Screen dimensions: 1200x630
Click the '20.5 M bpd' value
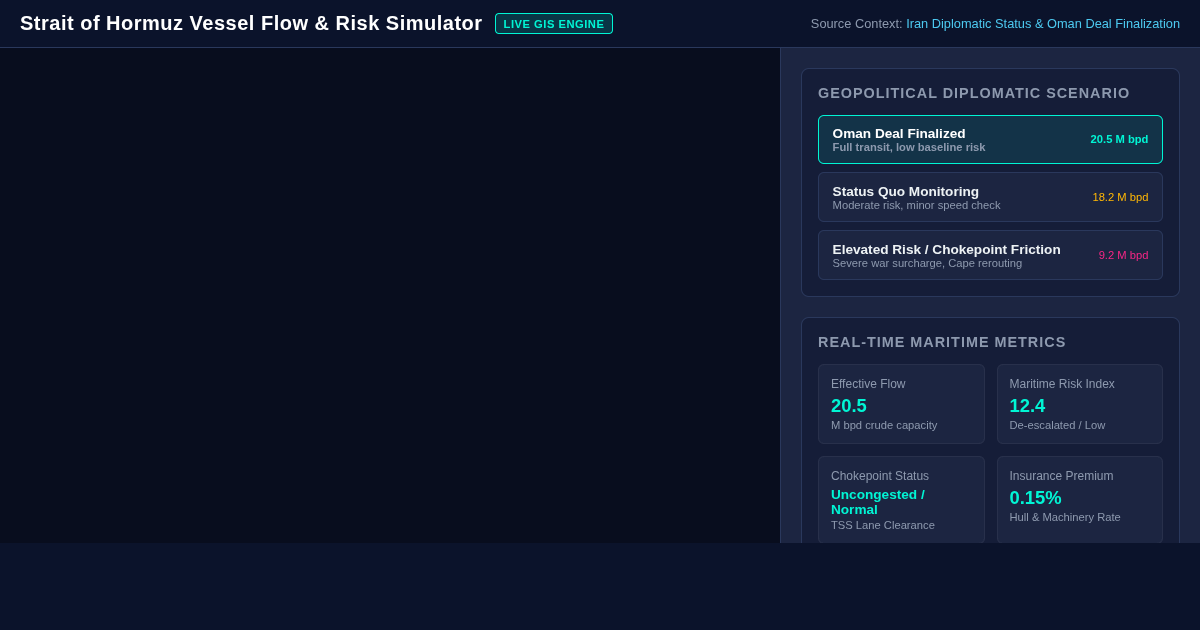click(x=1119, y=139)
